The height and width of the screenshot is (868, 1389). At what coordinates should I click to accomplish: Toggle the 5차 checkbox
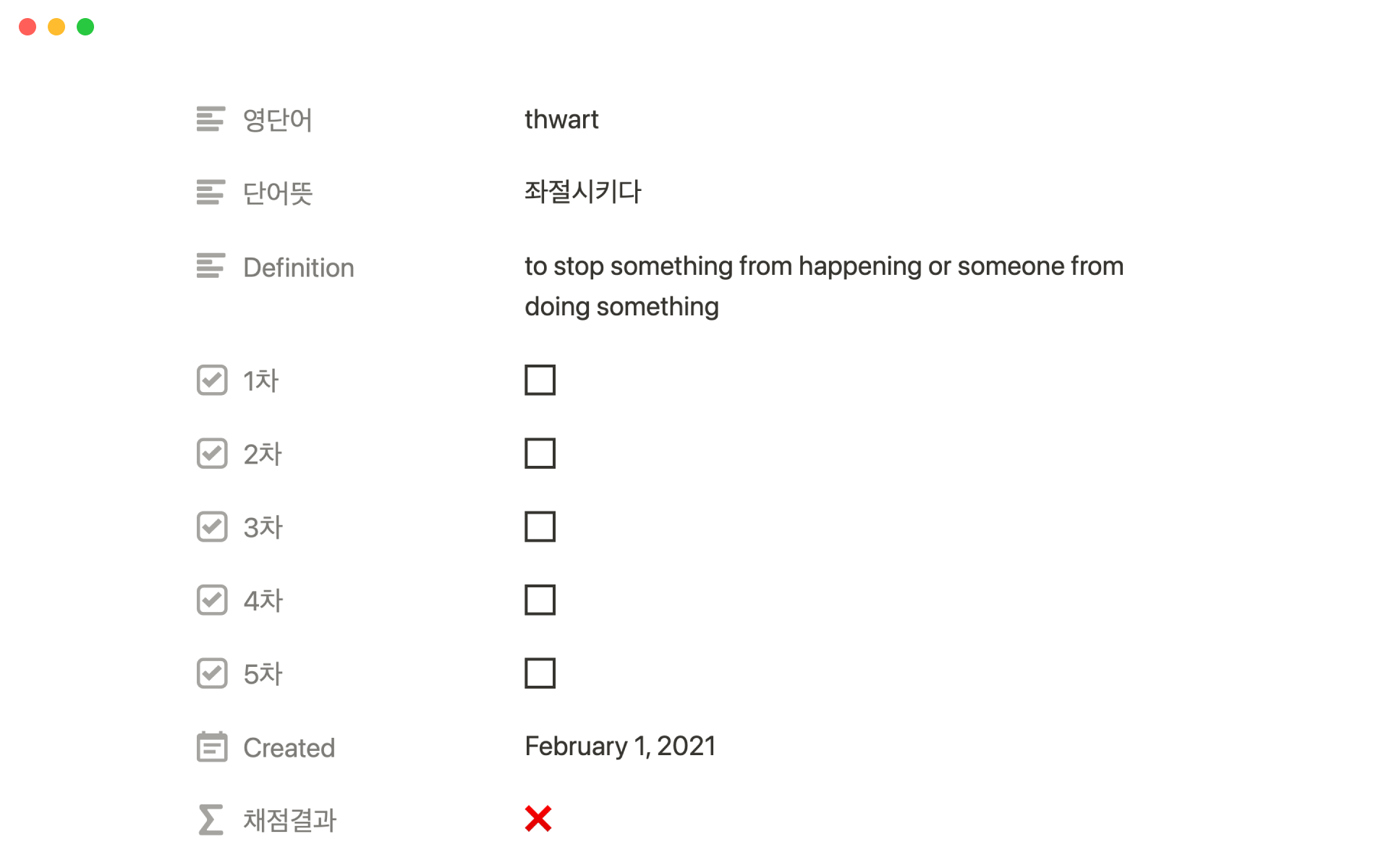click(x=540, y=673)
